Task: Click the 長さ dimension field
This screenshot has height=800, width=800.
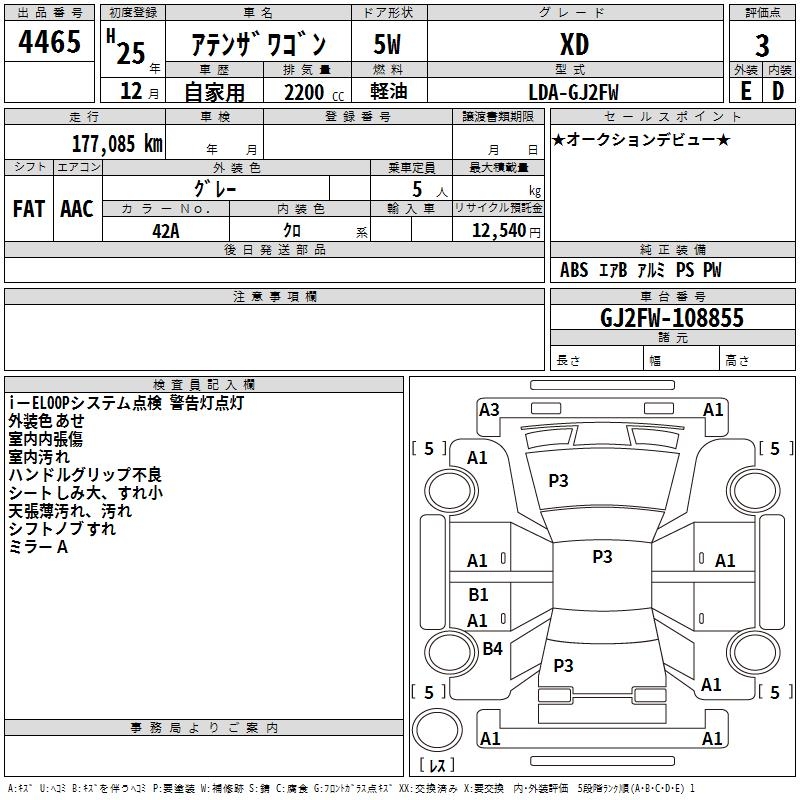Action: (x=596, y=358)
